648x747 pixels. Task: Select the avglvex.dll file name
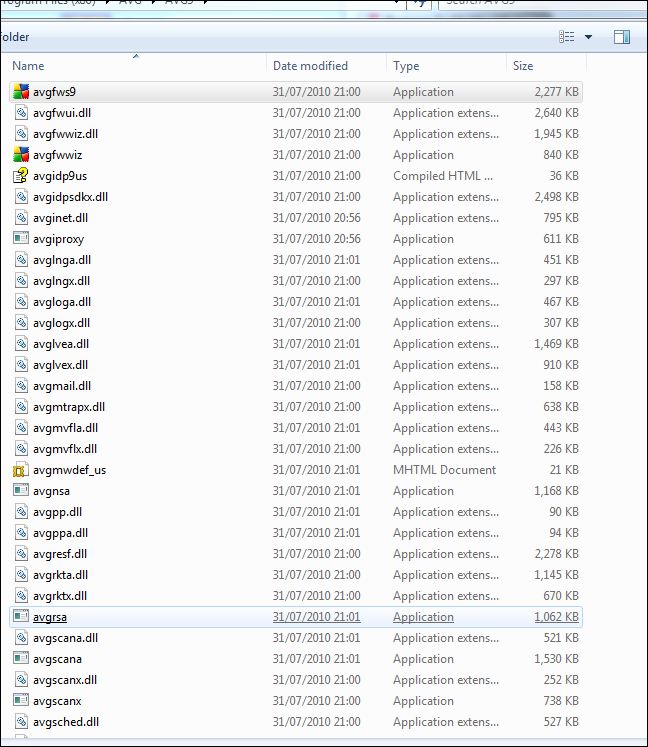[61, 365]
